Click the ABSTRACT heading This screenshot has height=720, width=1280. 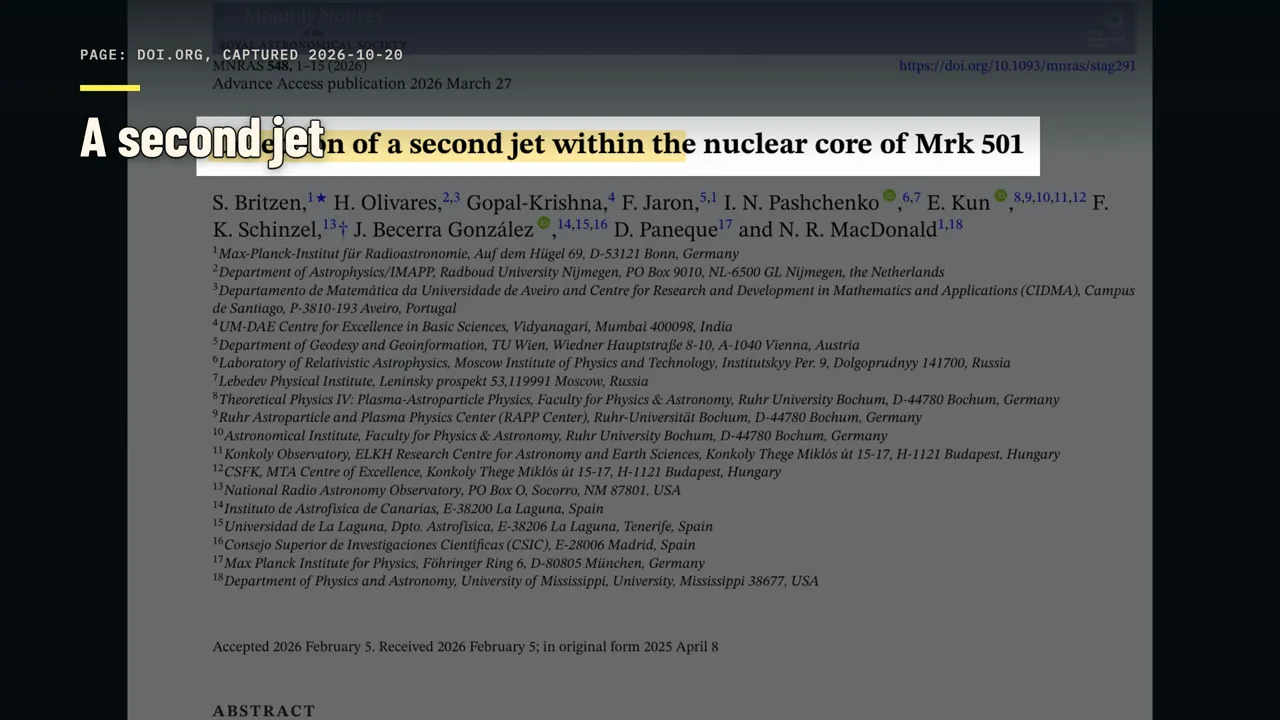click(x=264, y=711)
